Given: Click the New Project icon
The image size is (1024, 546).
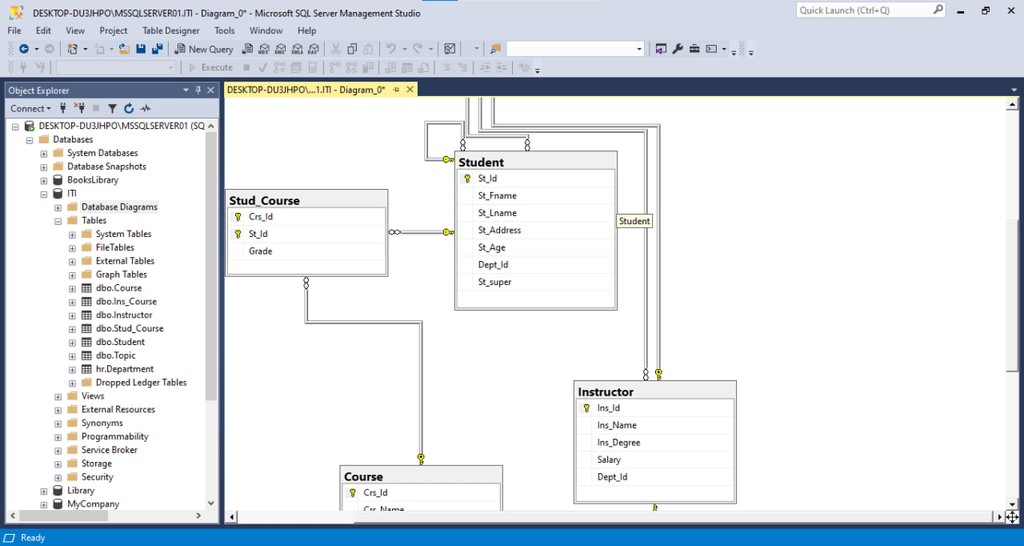Looking at the screenshot, I should coord(73,49).
